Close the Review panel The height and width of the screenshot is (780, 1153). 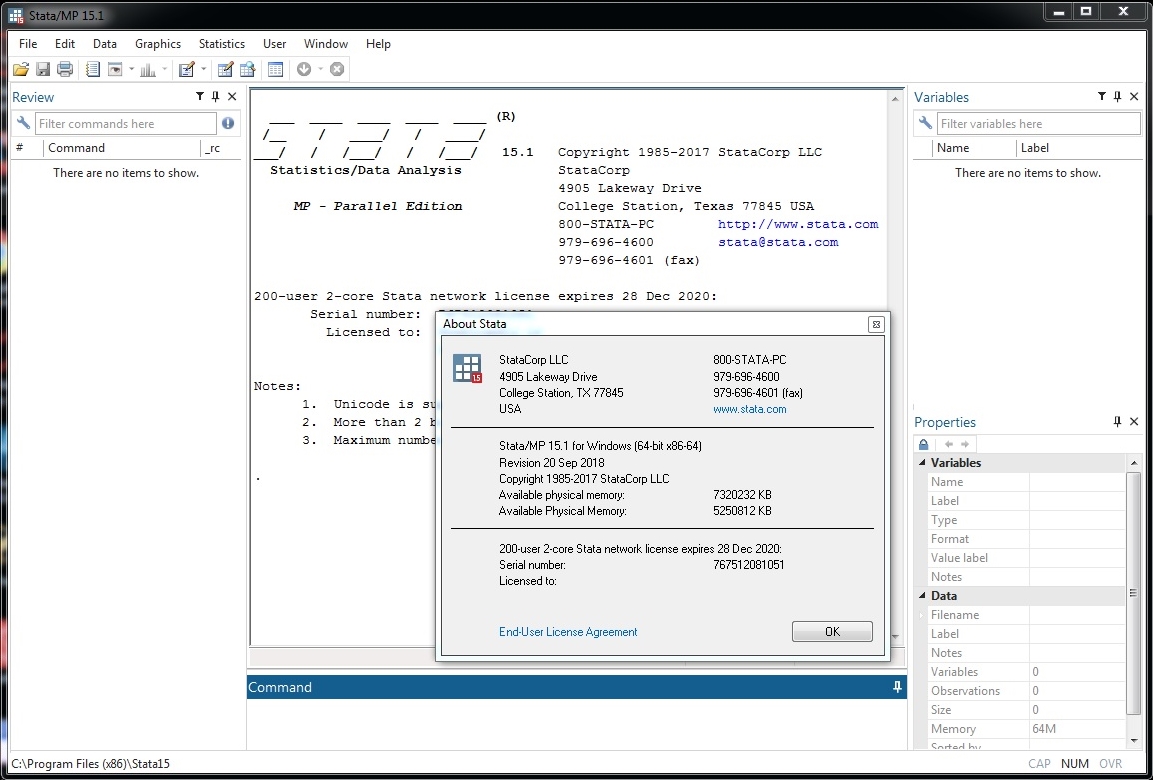(x=232, y=96)
